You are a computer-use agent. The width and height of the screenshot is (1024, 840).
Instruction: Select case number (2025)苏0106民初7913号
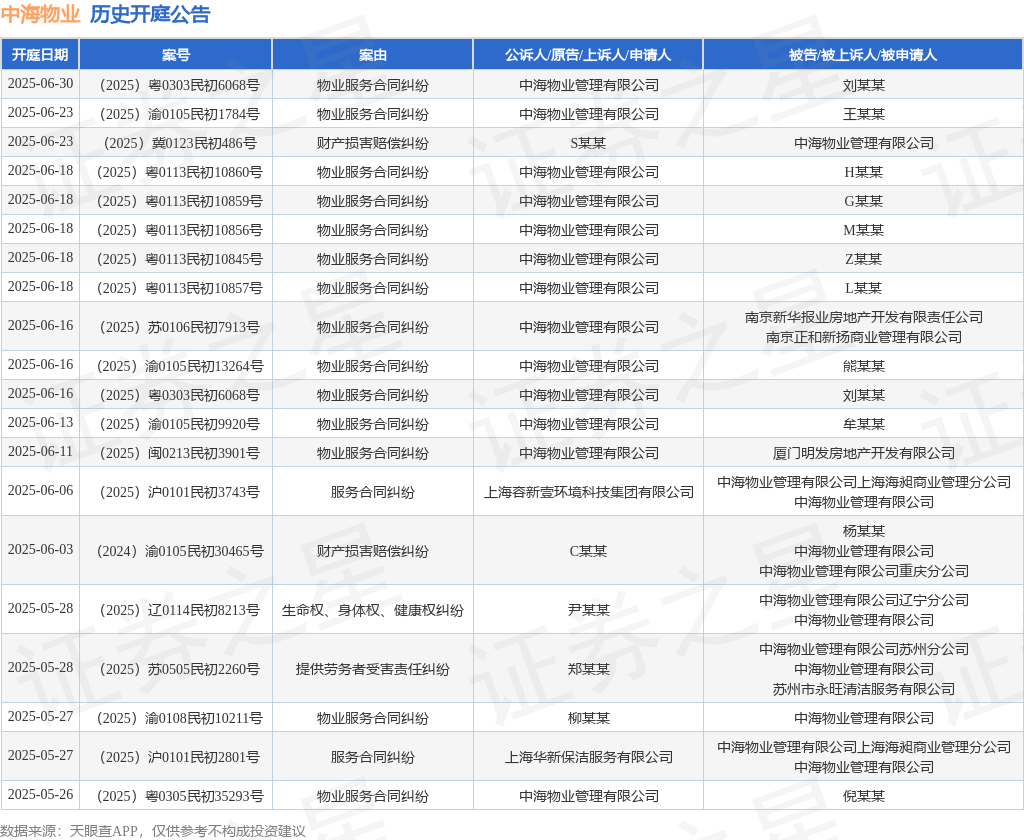176,327
